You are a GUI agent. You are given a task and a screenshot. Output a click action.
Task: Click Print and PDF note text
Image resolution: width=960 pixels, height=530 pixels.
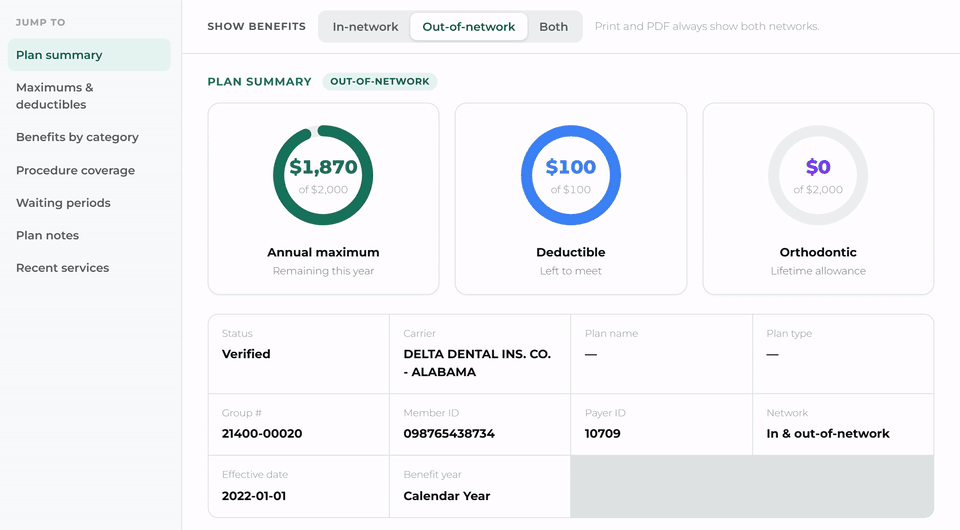707,26
